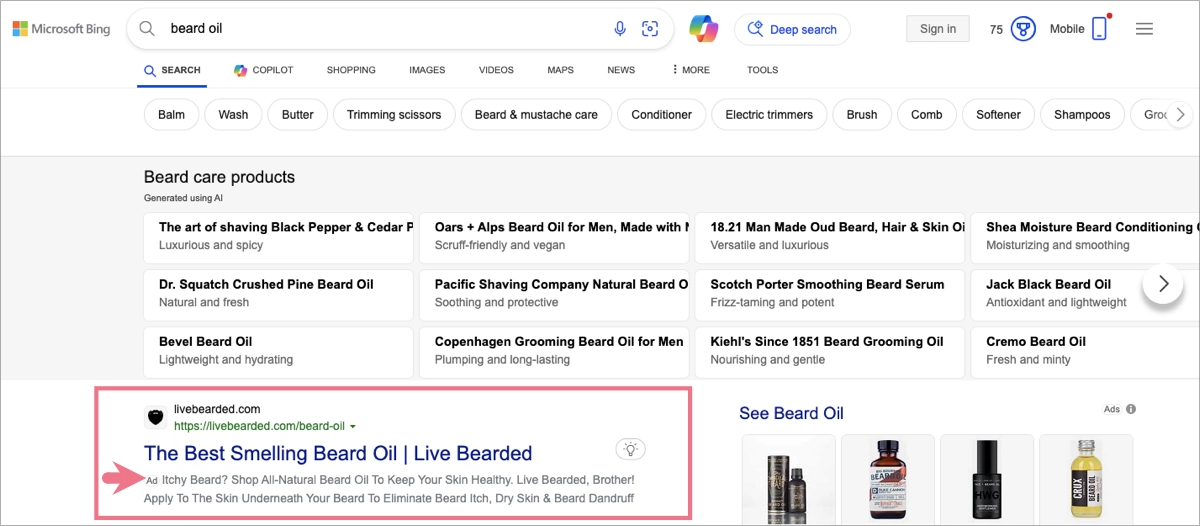The height and width of the screenshot is (526, 1200).
Task: Switch to the SHOPPING tab
Action: pos(351,70)
